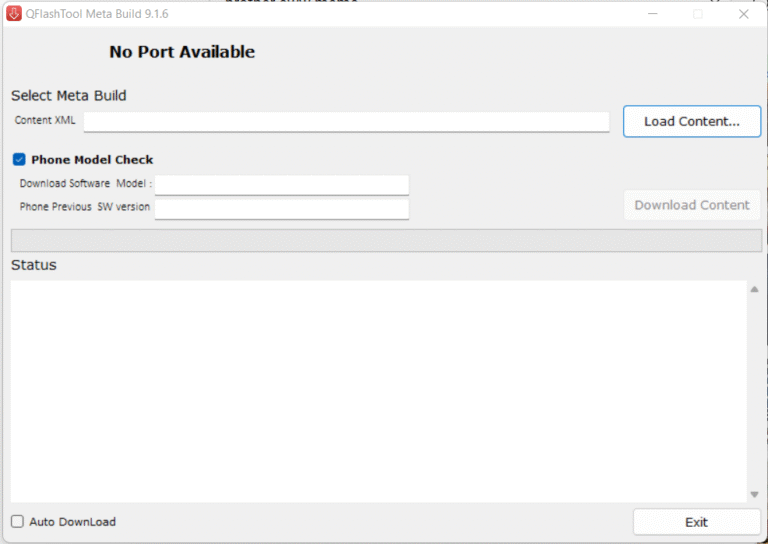Close the QFlashTool Meta Build window
The image size is (768, 544).
point(744,14)
